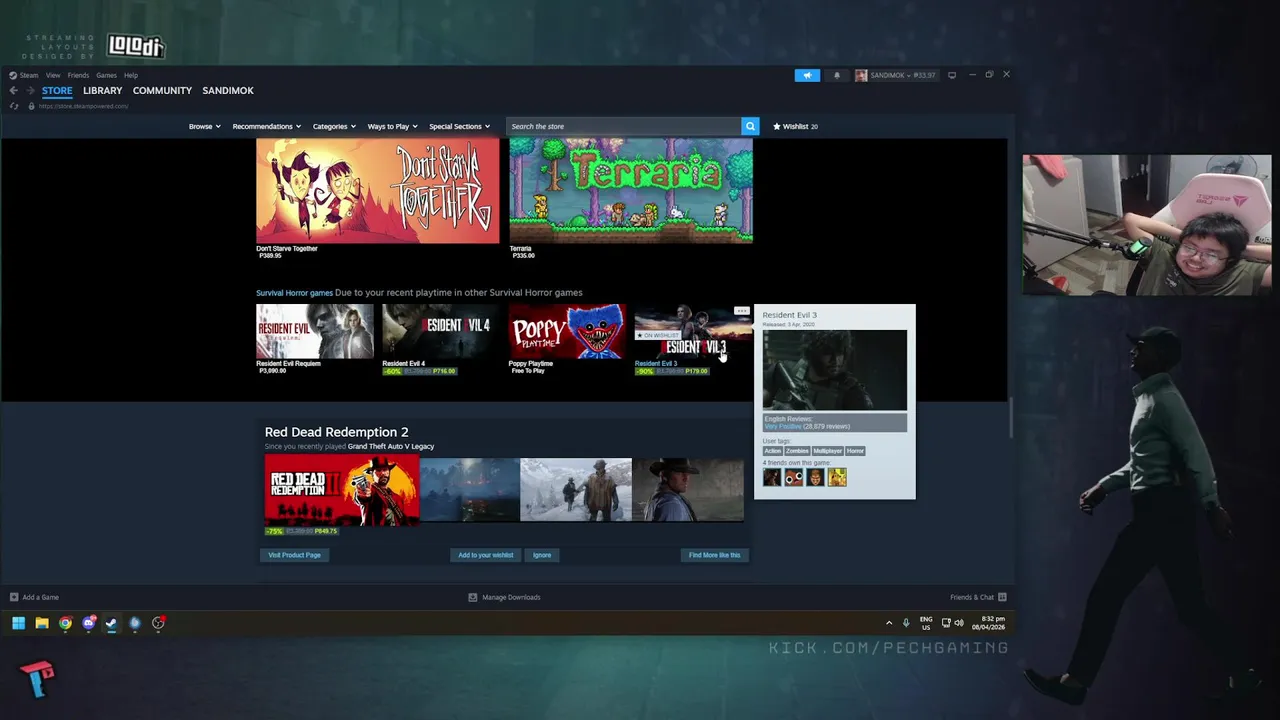
Task: Click the Add a Game text
Action: click(40, 597)
